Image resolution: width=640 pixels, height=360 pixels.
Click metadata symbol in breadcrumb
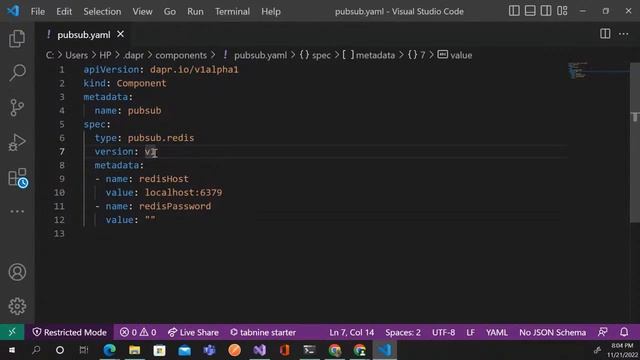[x=375, y=55]
